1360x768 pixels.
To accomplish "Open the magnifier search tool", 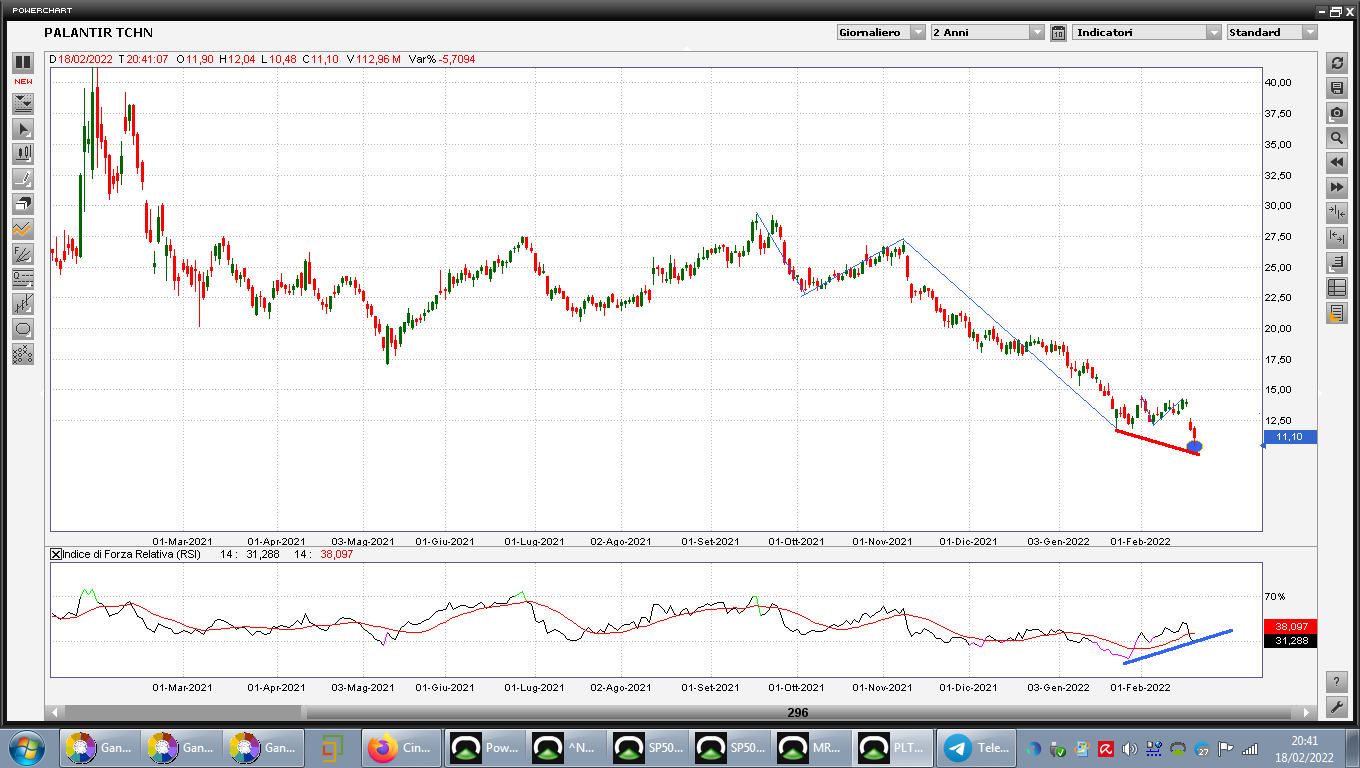I will [1337, 138].
